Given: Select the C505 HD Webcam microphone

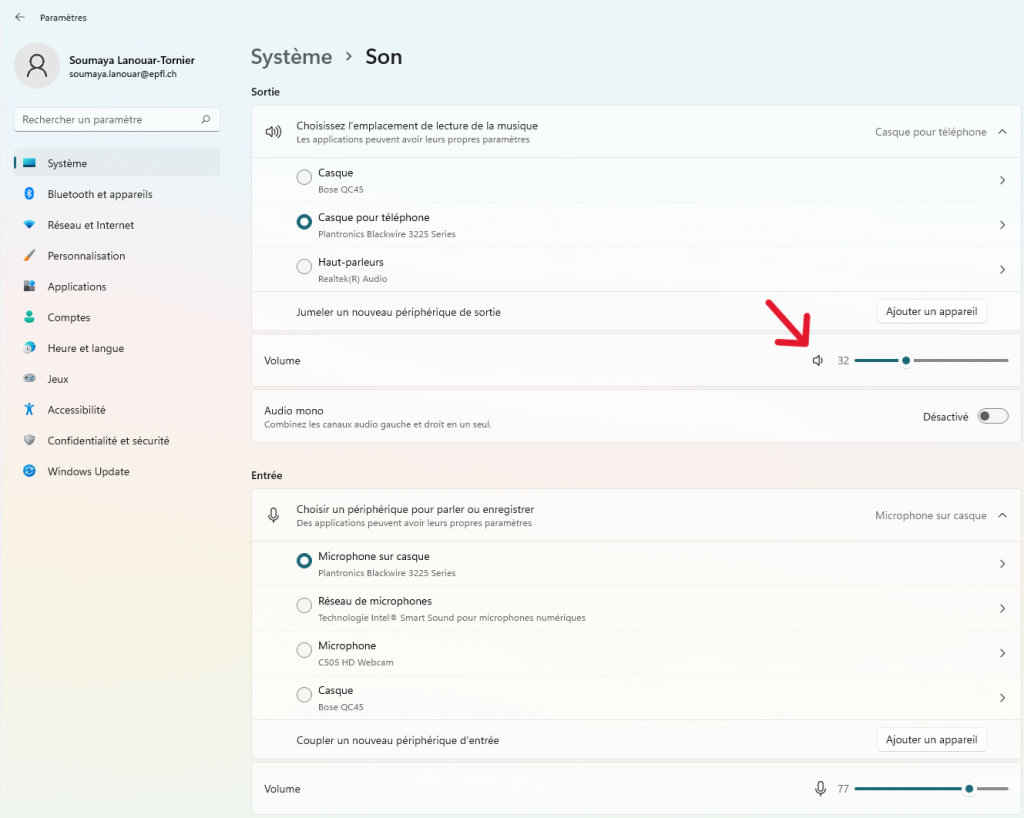Looking at the screenshot, I should click(304, 650).
